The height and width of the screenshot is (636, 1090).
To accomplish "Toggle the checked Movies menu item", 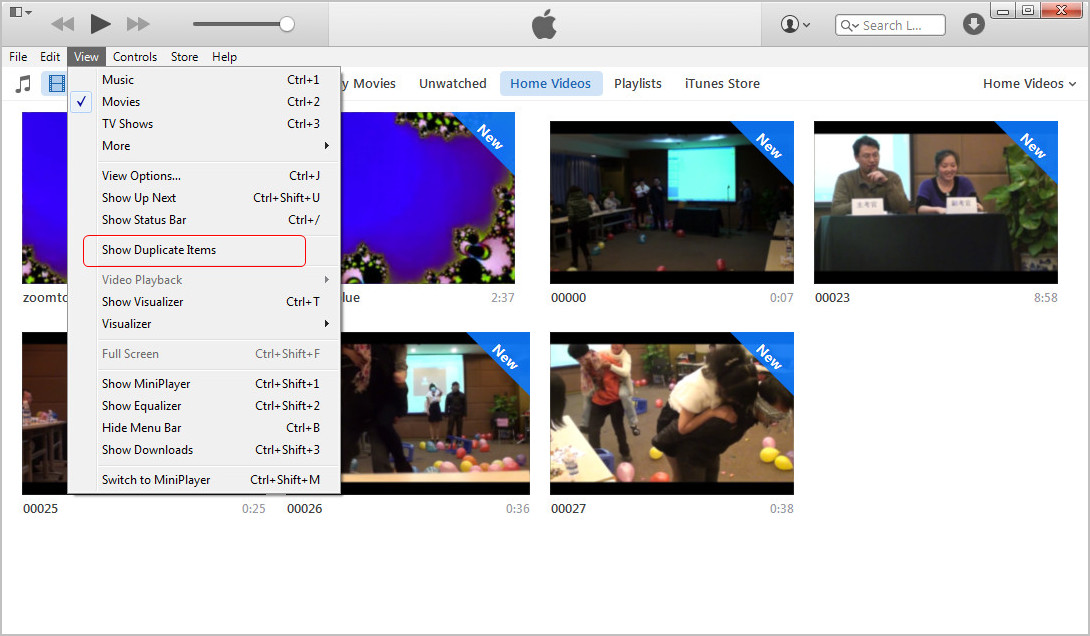I will (x=204, y=102).
